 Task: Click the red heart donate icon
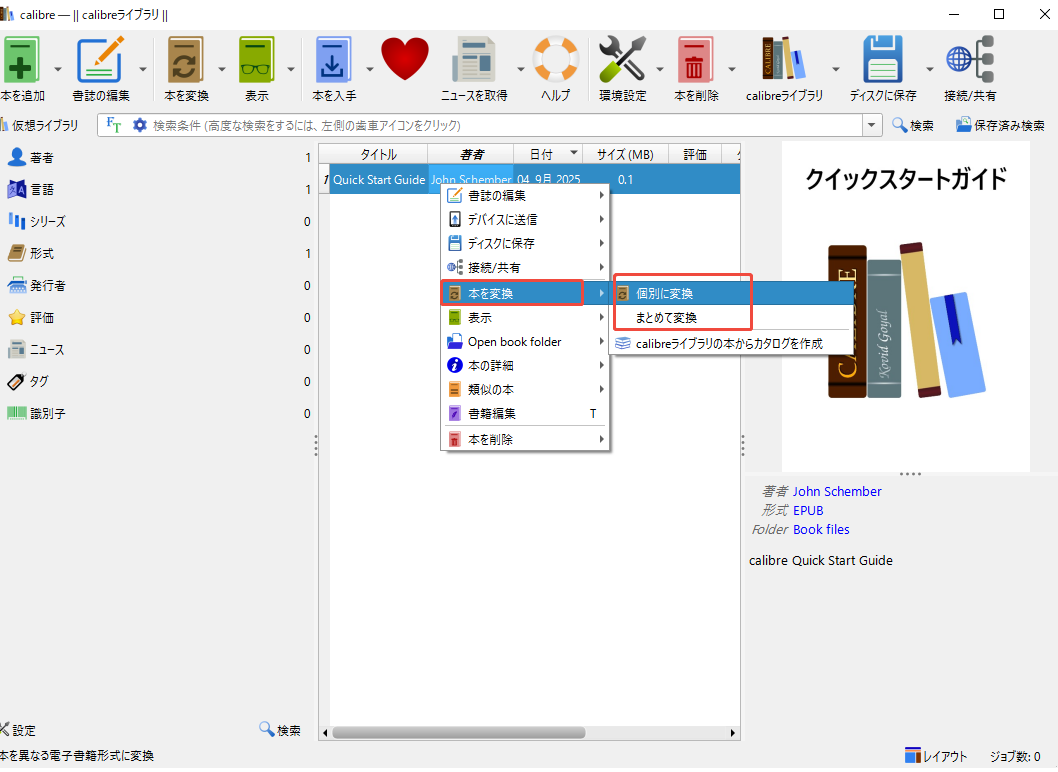click(405, 59)
